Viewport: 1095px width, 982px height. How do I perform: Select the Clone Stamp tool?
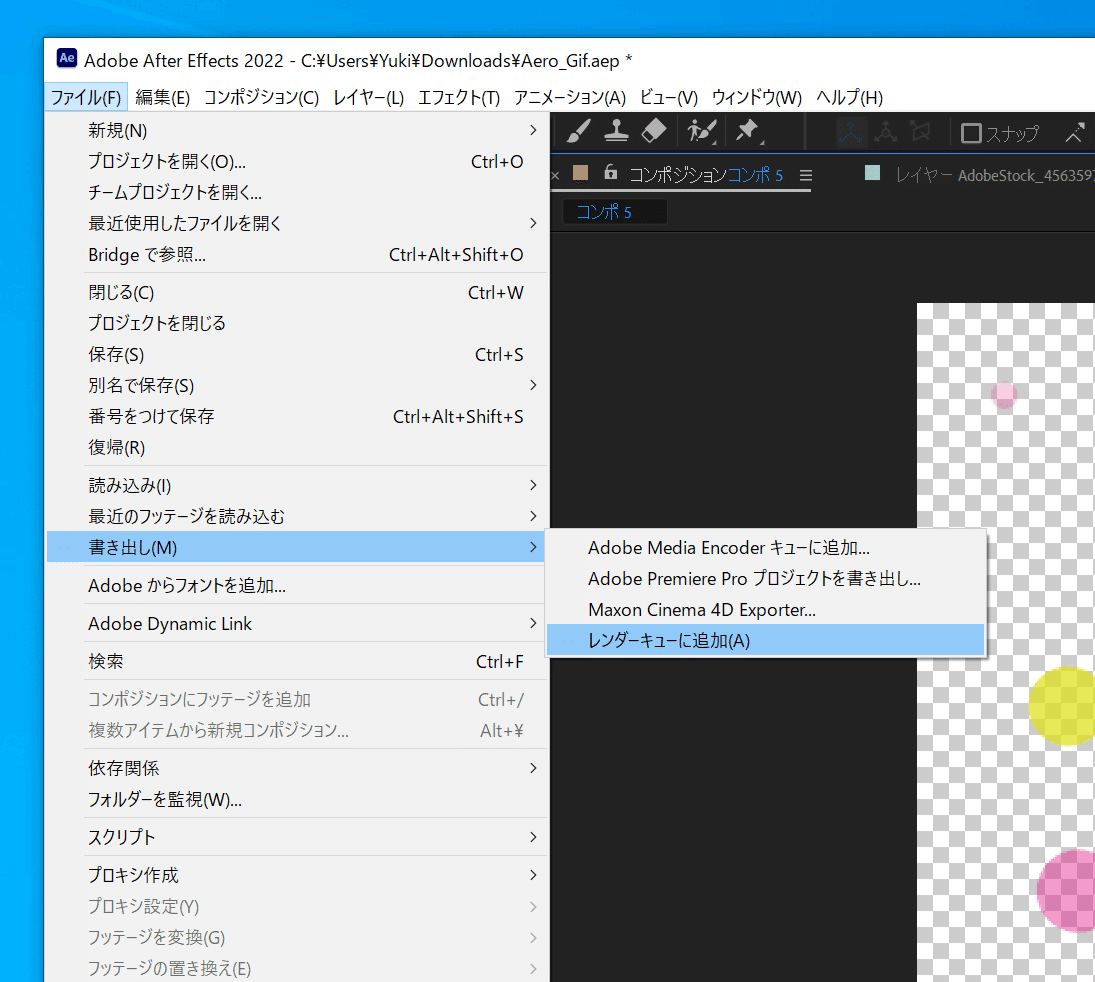click(616, 130)
